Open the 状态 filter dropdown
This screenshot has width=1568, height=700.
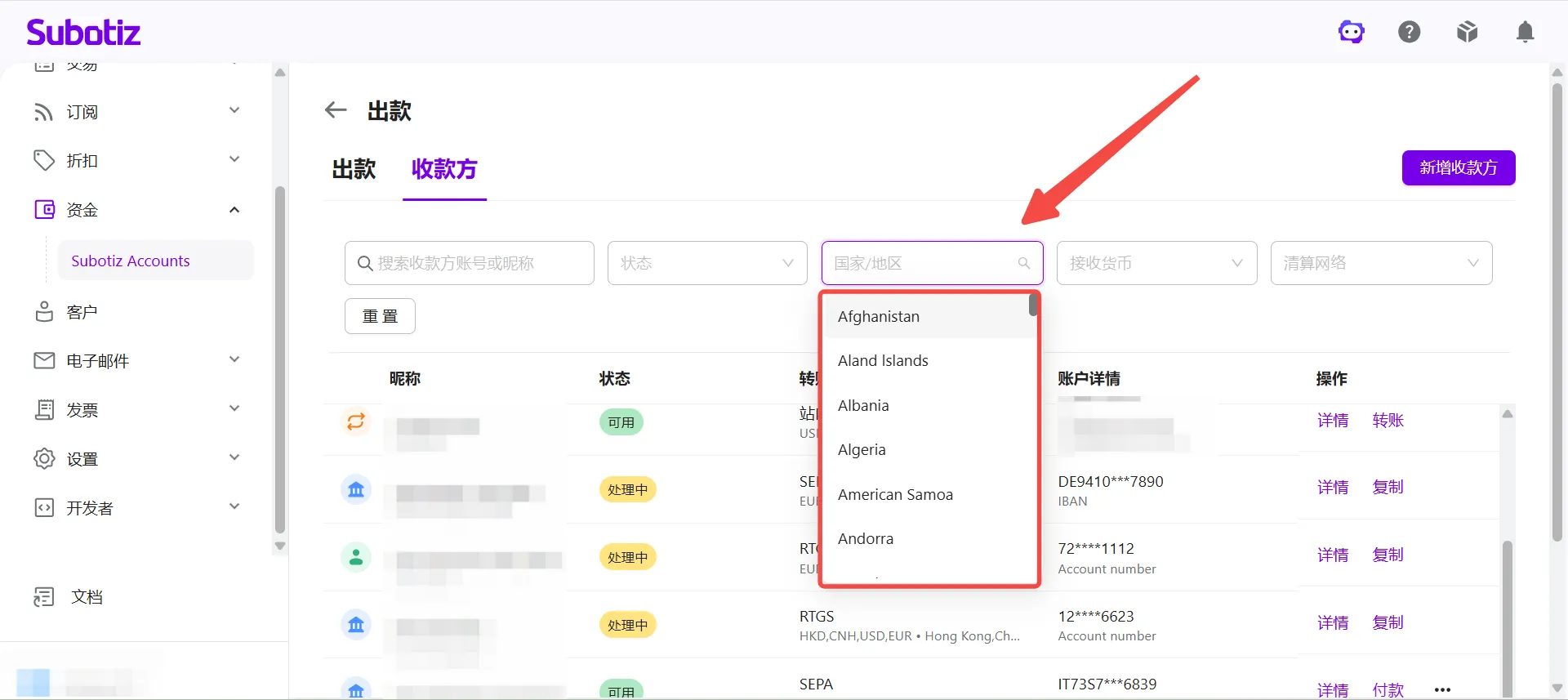tap(707, 263)
